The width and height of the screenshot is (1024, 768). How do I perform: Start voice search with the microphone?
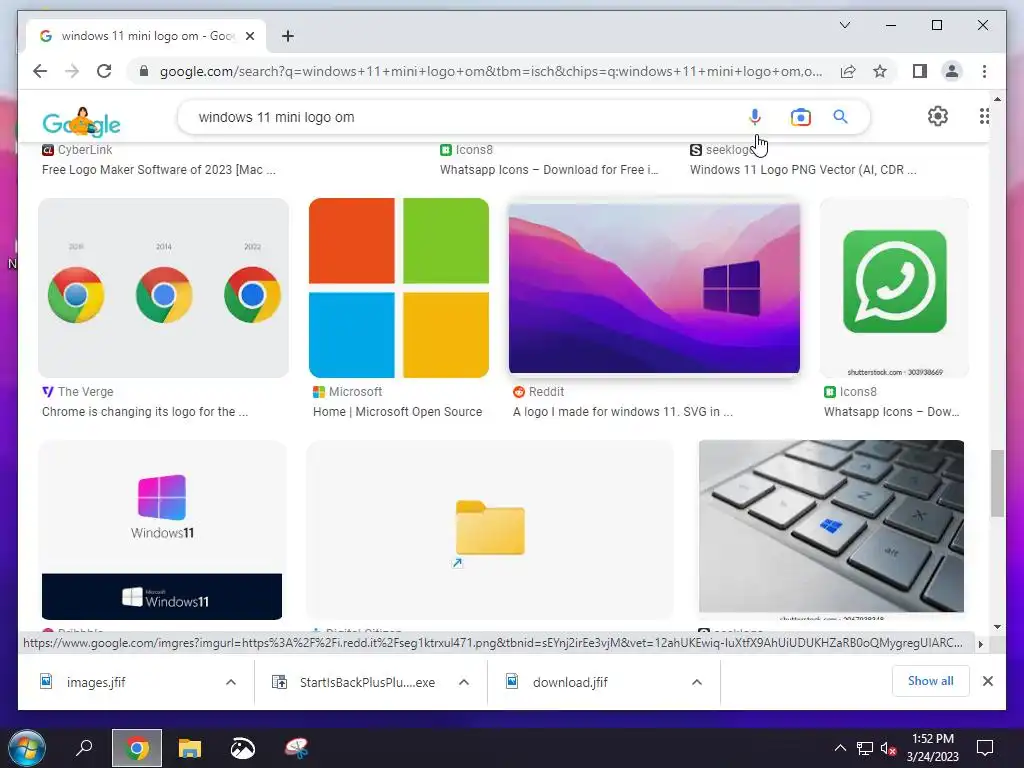click(754, 117)
